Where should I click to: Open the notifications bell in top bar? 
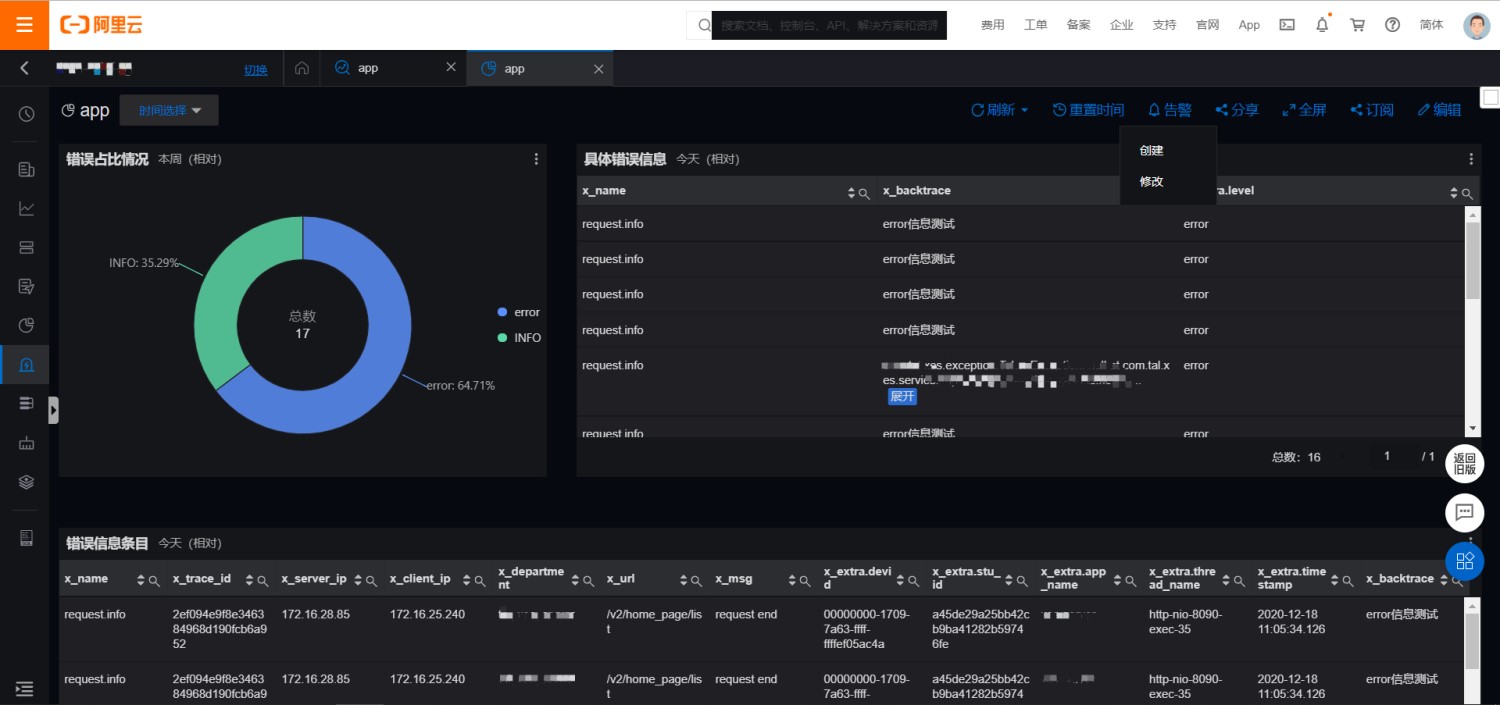(x=1322, y=25)
